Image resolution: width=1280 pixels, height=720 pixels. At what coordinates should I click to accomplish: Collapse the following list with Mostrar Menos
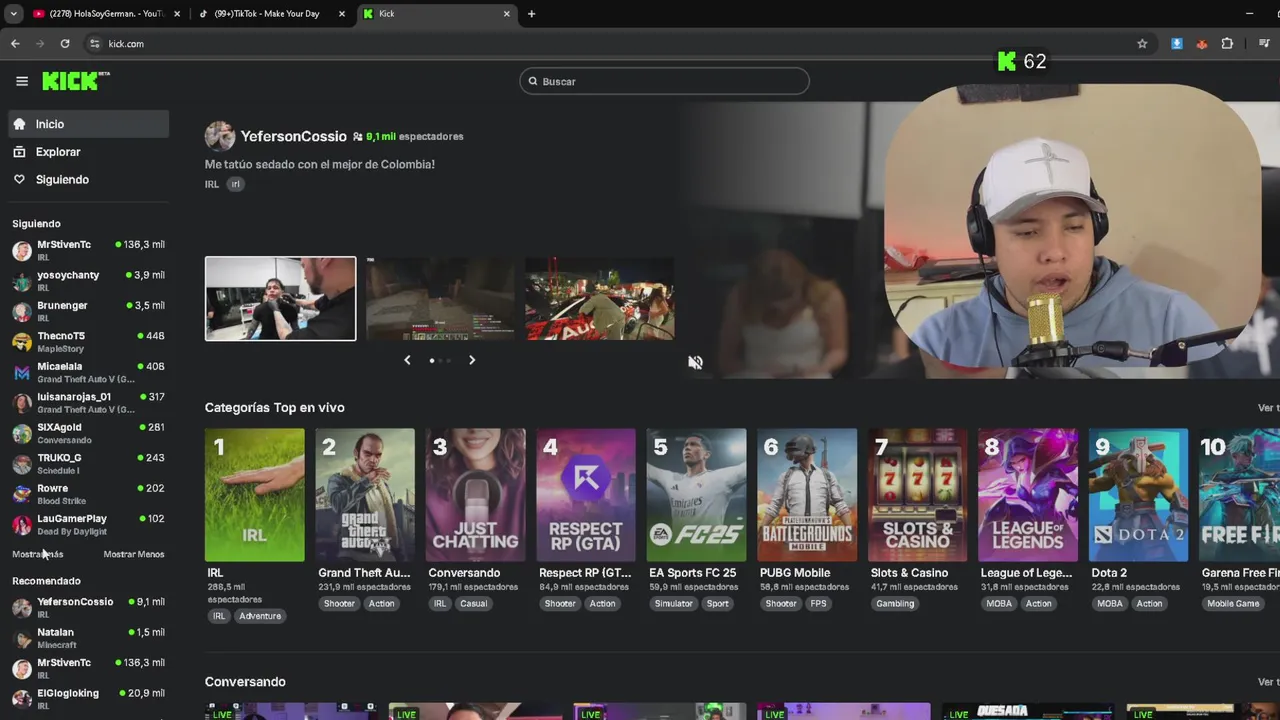point(134,554)
